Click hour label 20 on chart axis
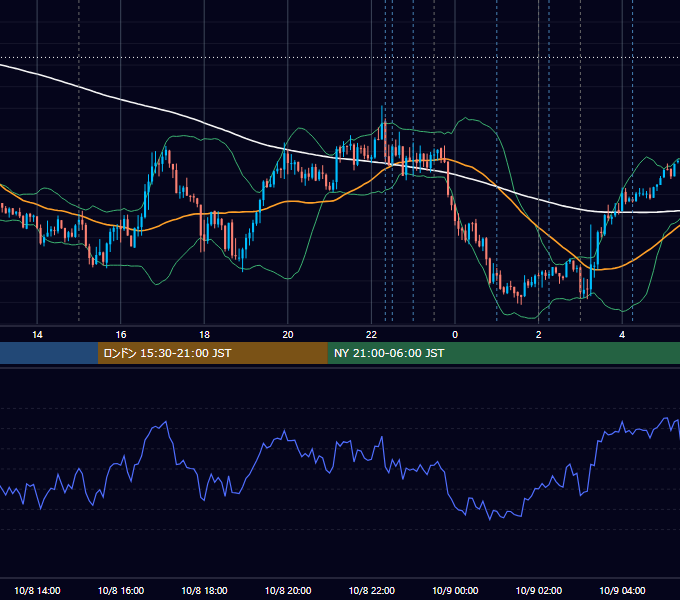 pos(288,335)
